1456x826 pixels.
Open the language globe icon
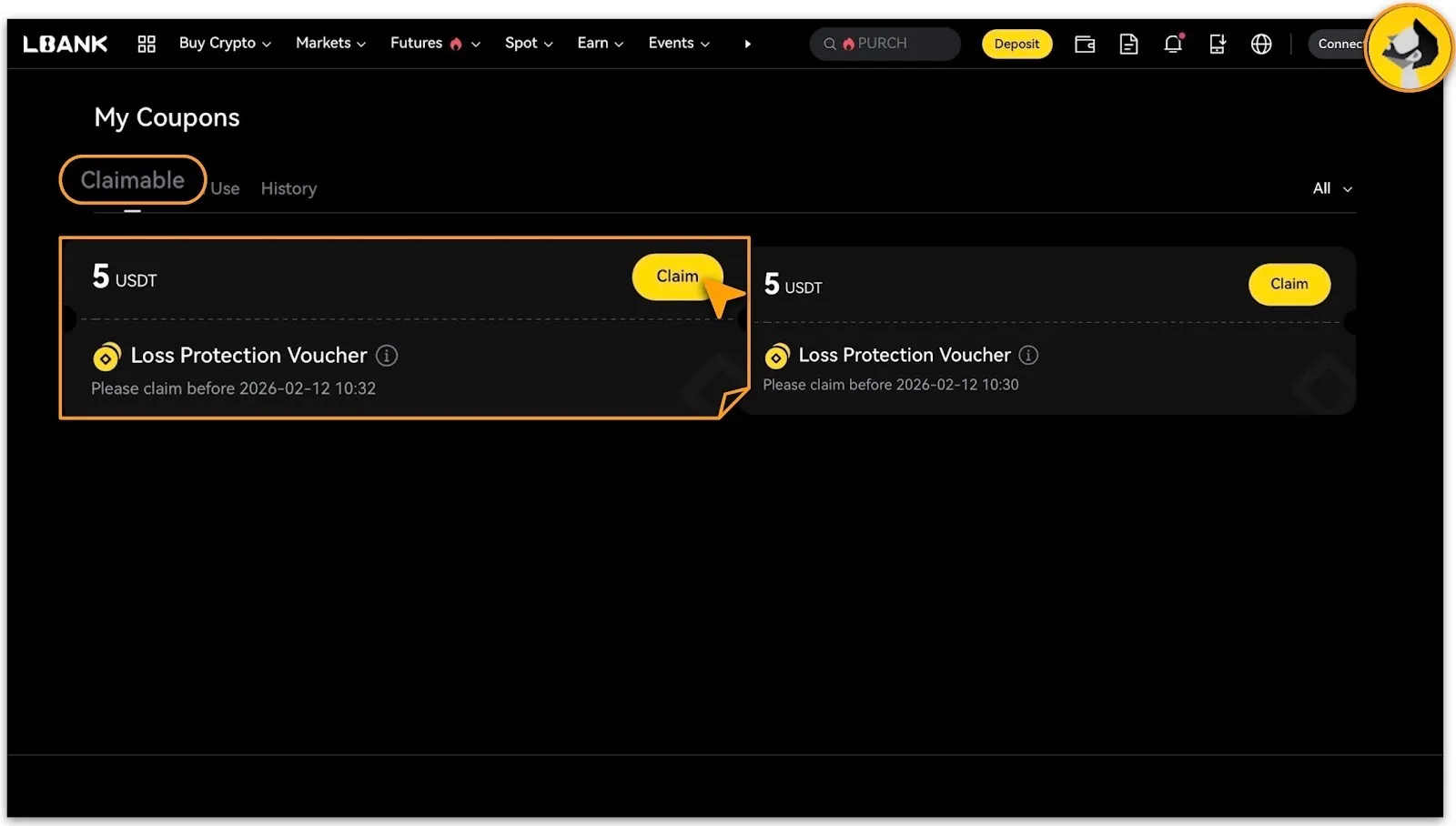1261,44
